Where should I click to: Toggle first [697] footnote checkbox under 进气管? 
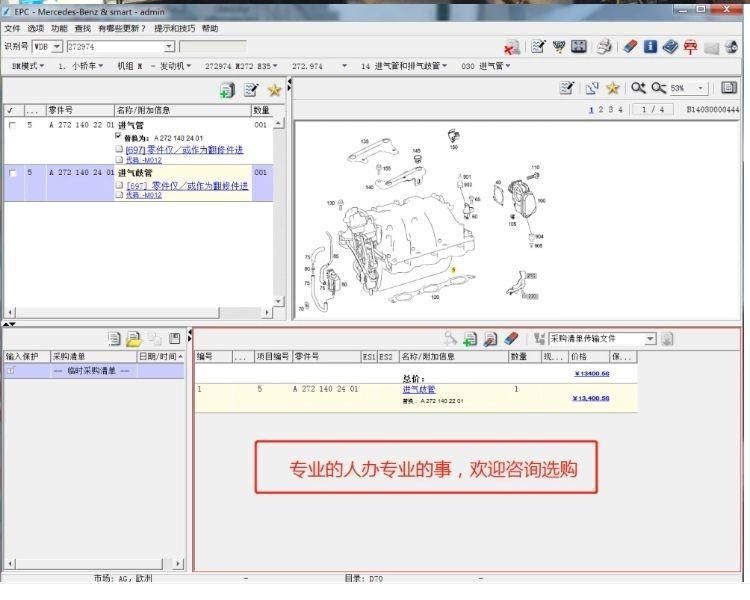pyautogui.click(x=119, y=149)
